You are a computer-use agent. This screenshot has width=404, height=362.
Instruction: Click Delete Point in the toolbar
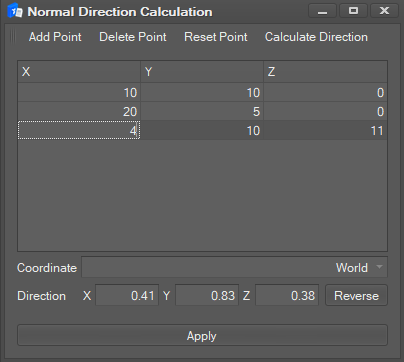tap(133, 37)
